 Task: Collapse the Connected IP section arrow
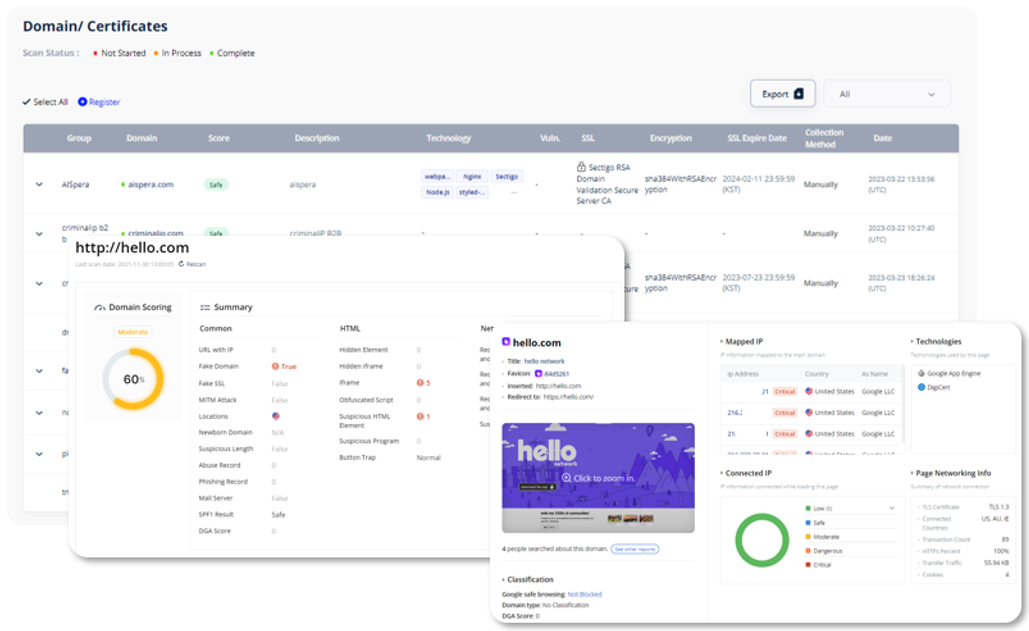[722, 473]
